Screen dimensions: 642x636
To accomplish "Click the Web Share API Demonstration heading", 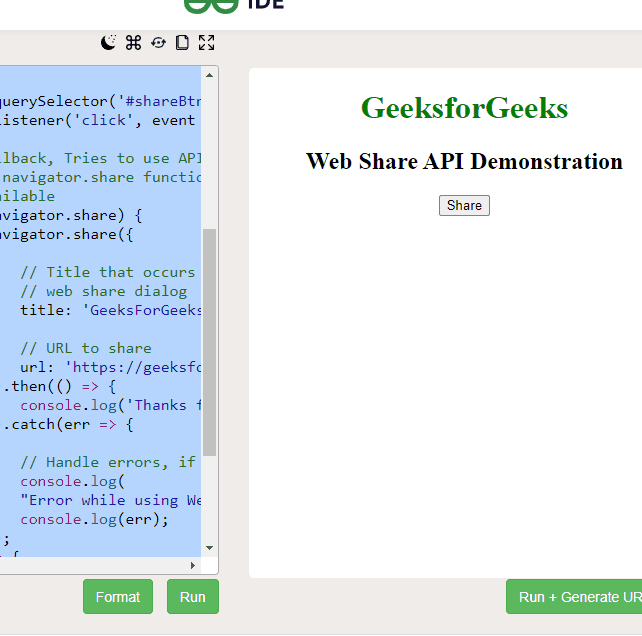I will pyautogui.click(x=464, y=161).
